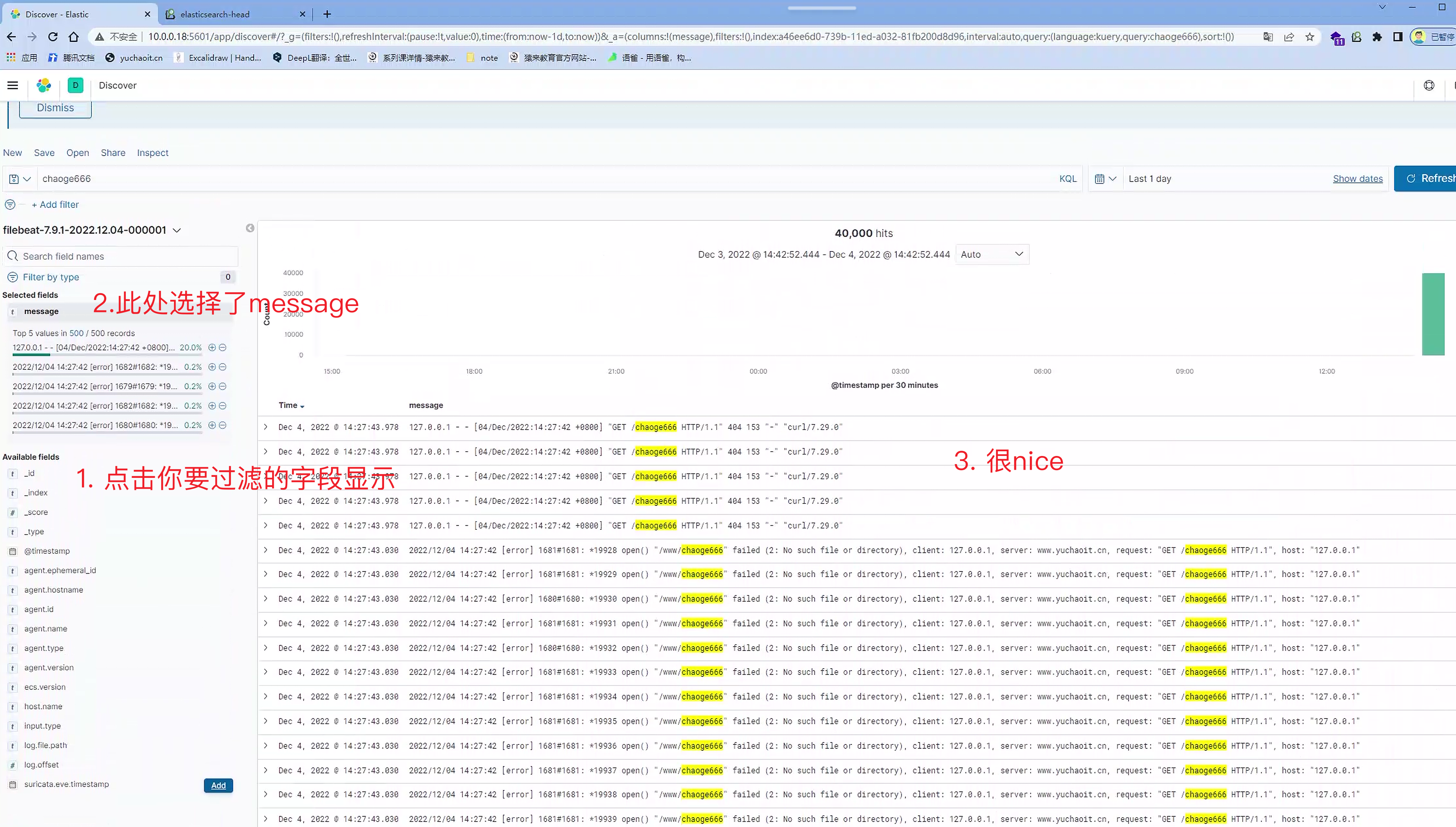Toggle Filter by type options

pyautogui.click(x=51, y=277)
